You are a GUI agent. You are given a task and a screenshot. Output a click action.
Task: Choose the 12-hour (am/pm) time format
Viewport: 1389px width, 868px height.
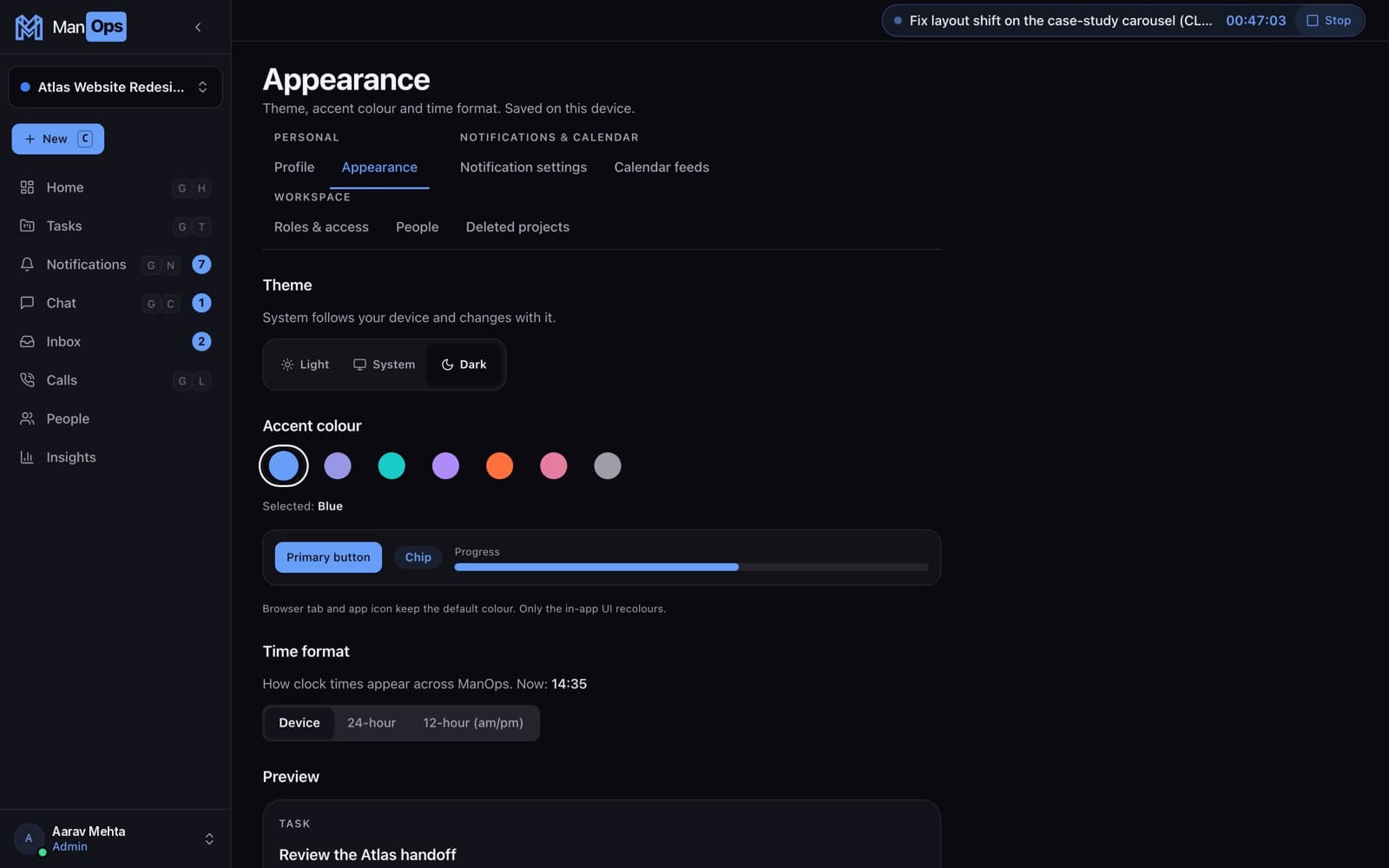click(x=473, y=723)
